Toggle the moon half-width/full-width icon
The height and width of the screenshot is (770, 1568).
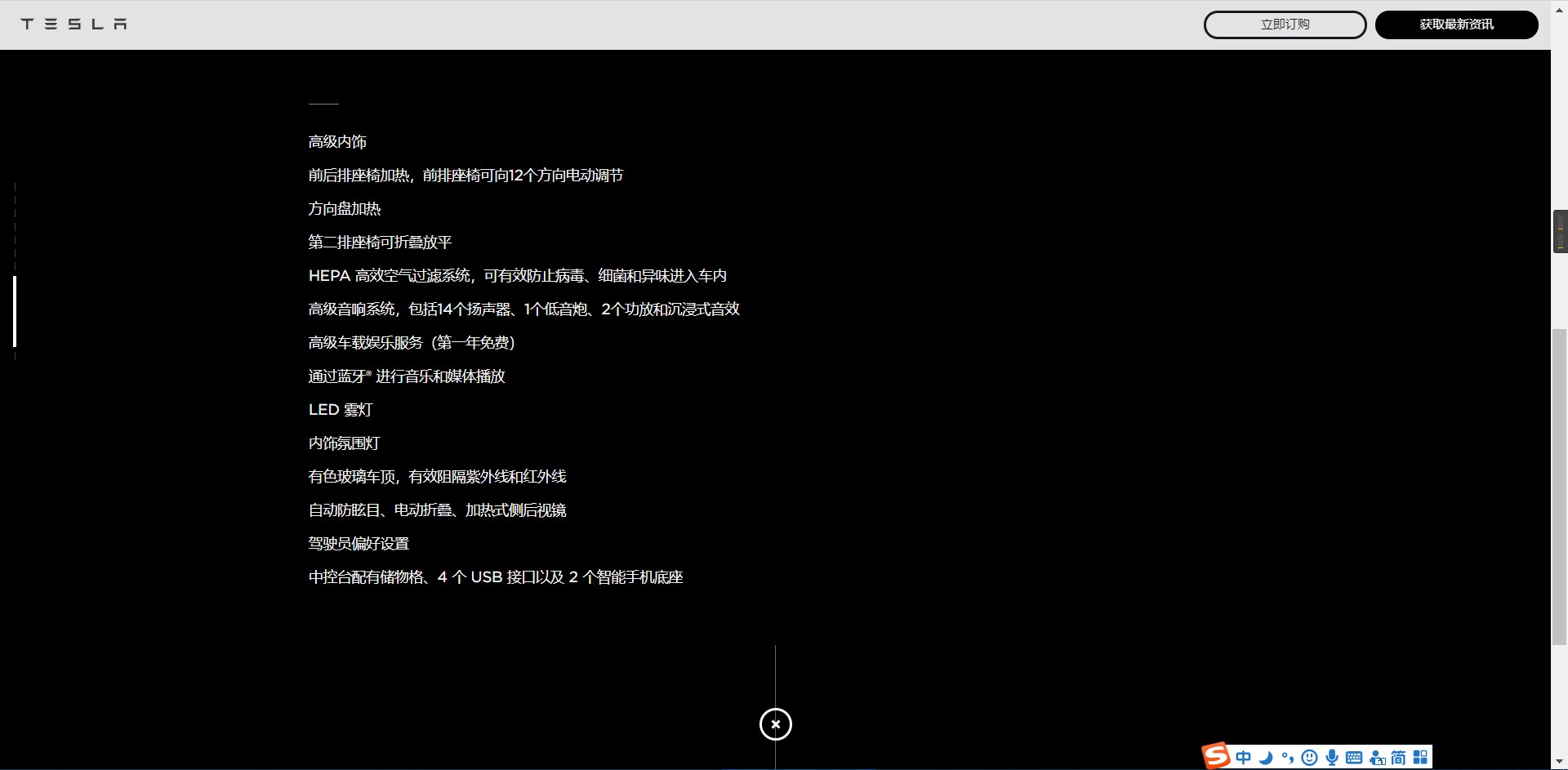[x=1266, y=758]
